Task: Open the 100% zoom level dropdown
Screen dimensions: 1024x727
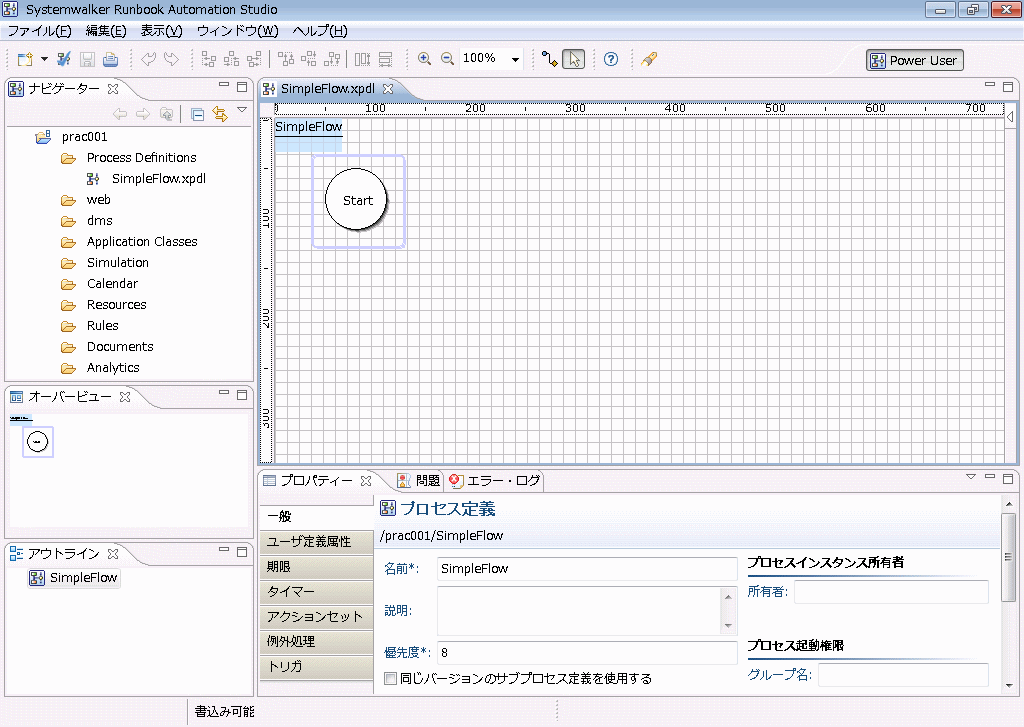Action: tap(515, 59)
